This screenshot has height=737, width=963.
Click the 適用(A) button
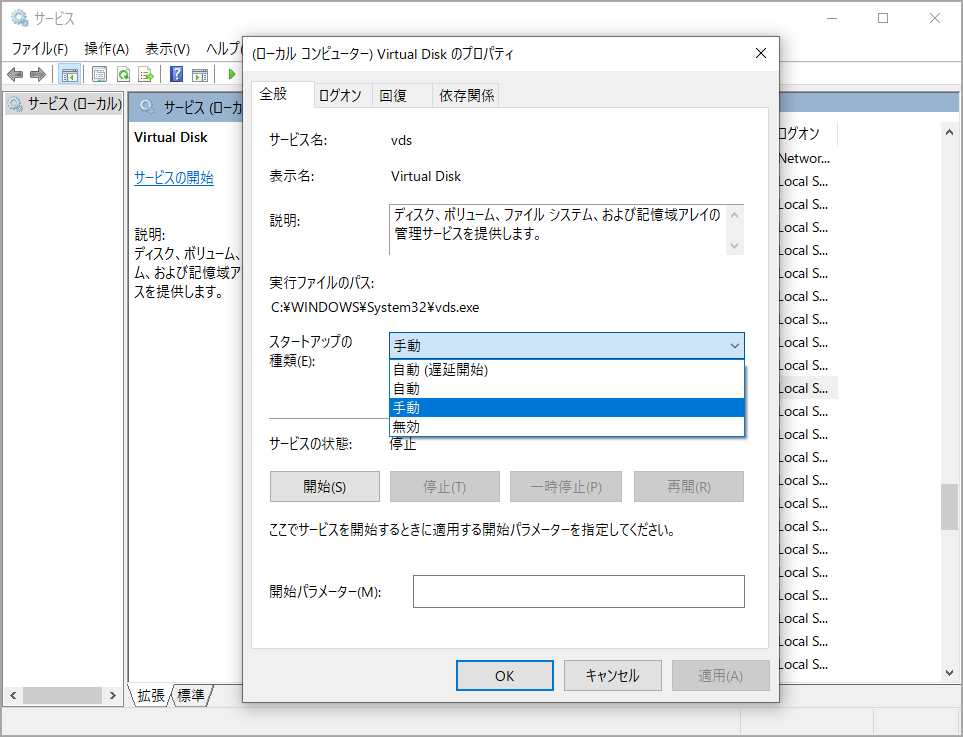[721, 676]
